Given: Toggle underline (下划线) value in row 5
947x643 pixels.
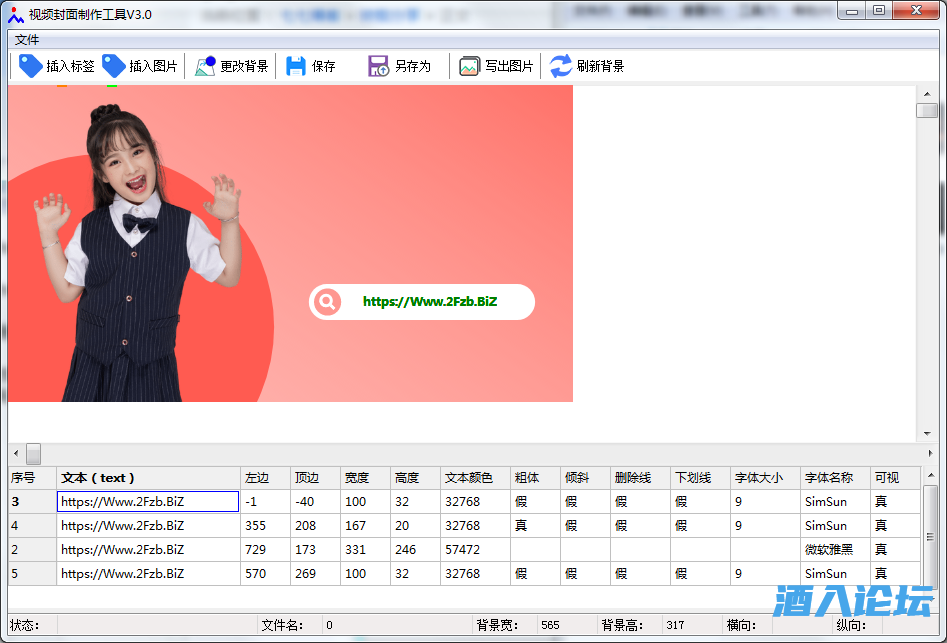Looking at the screenshot, I should pyautogui.click(x=681, y=574).
